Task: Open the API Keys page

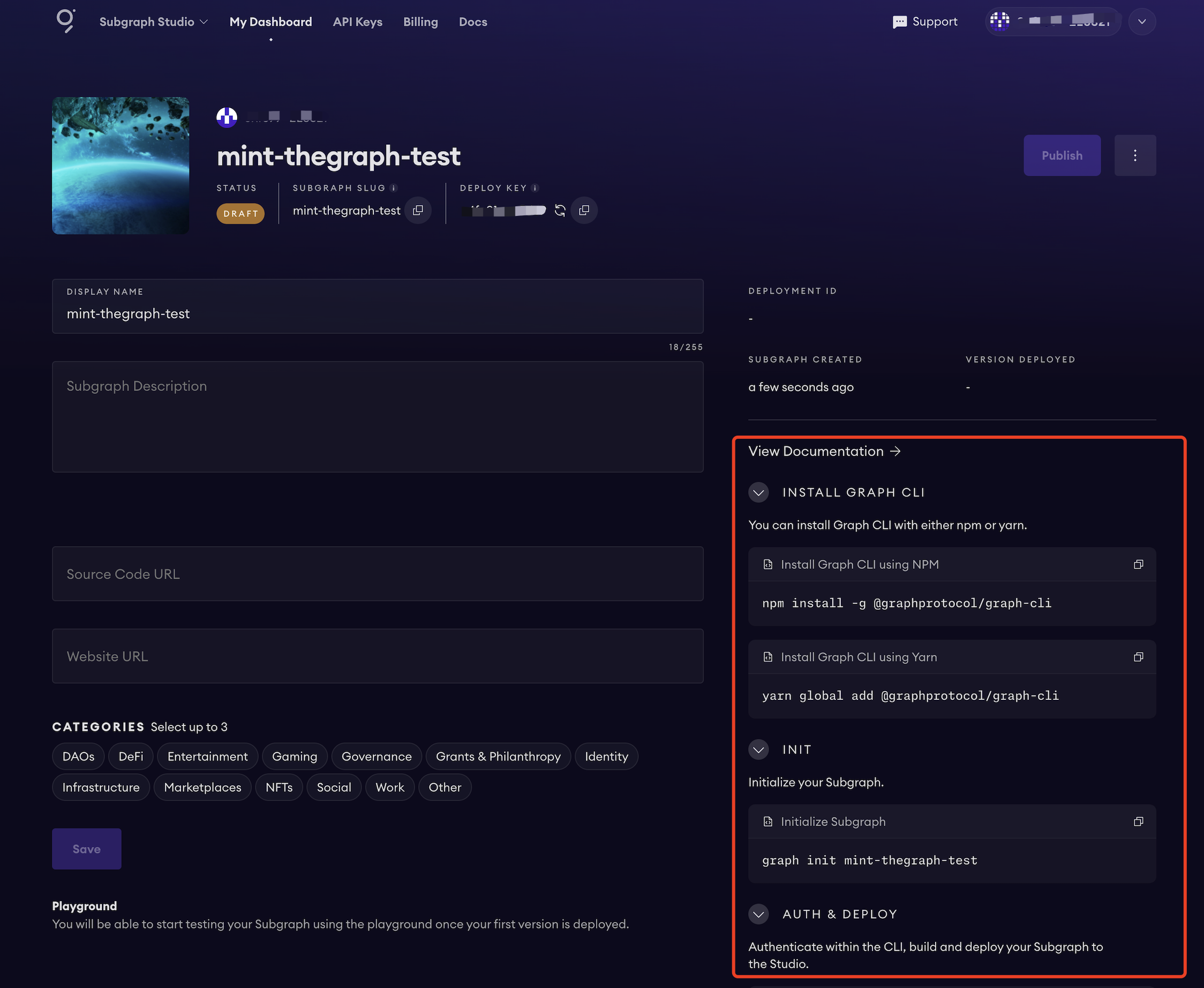Action: click(357, 21)
